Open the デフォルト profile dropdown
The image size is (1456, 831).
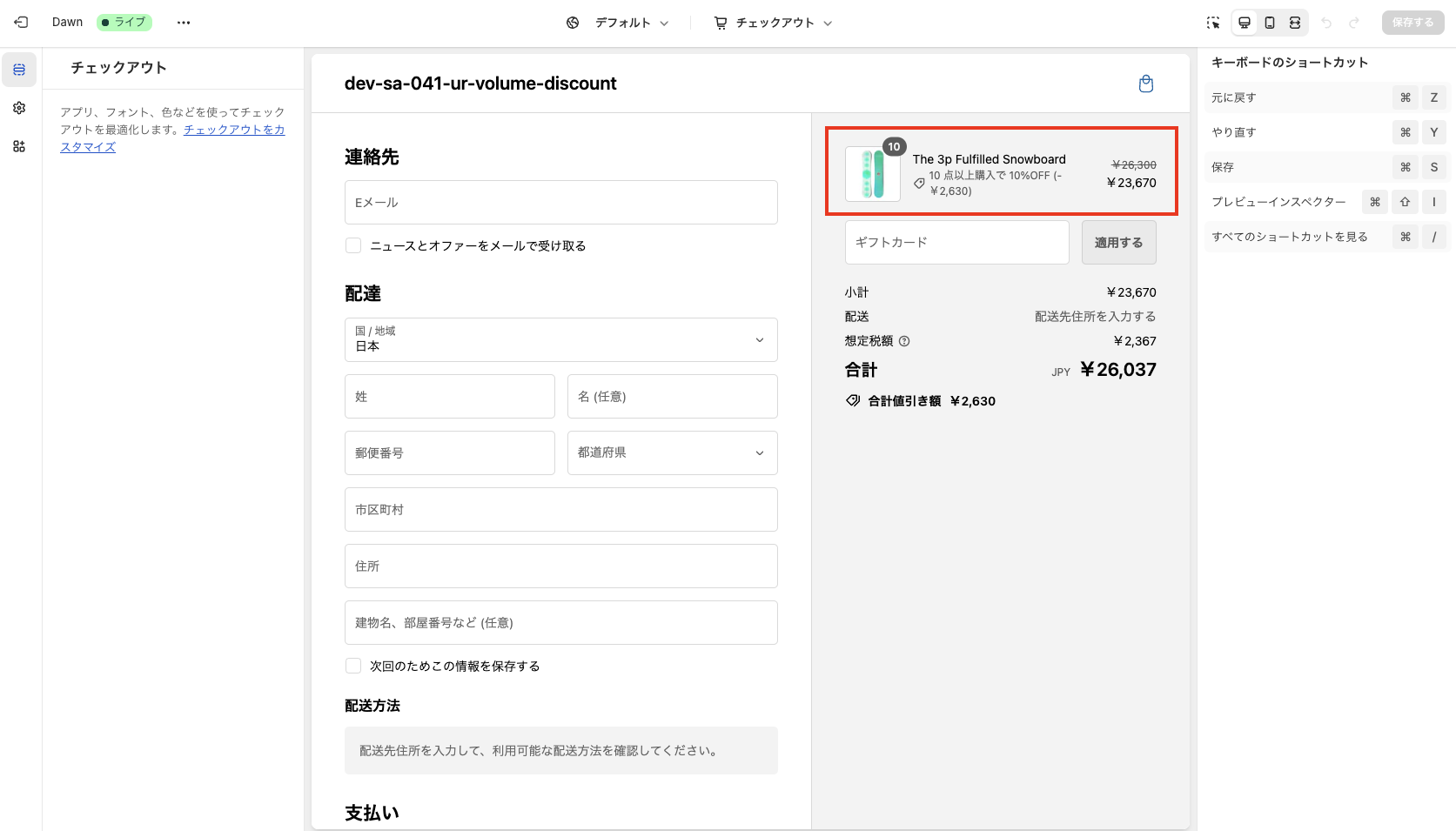pos(627,23)
